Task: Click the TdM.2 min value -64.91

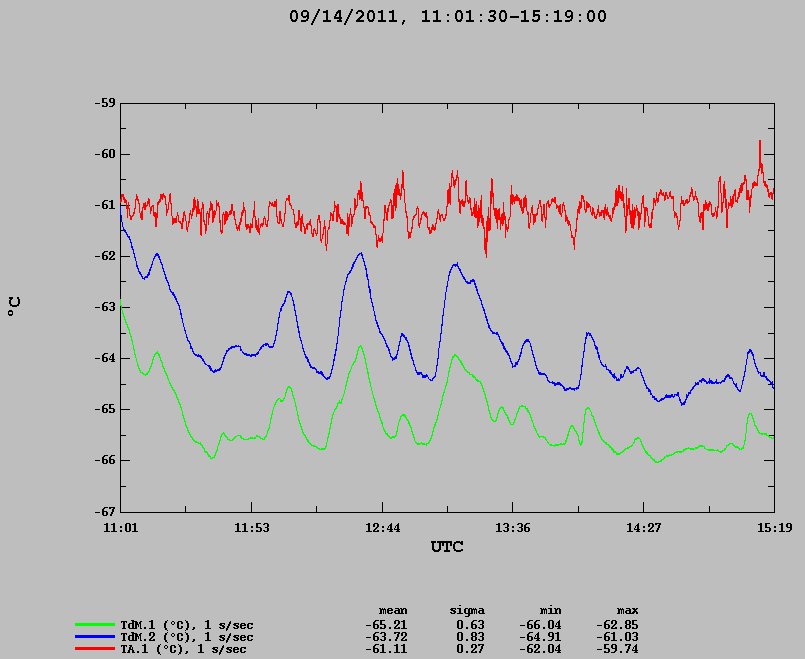Action: [540, 637]
